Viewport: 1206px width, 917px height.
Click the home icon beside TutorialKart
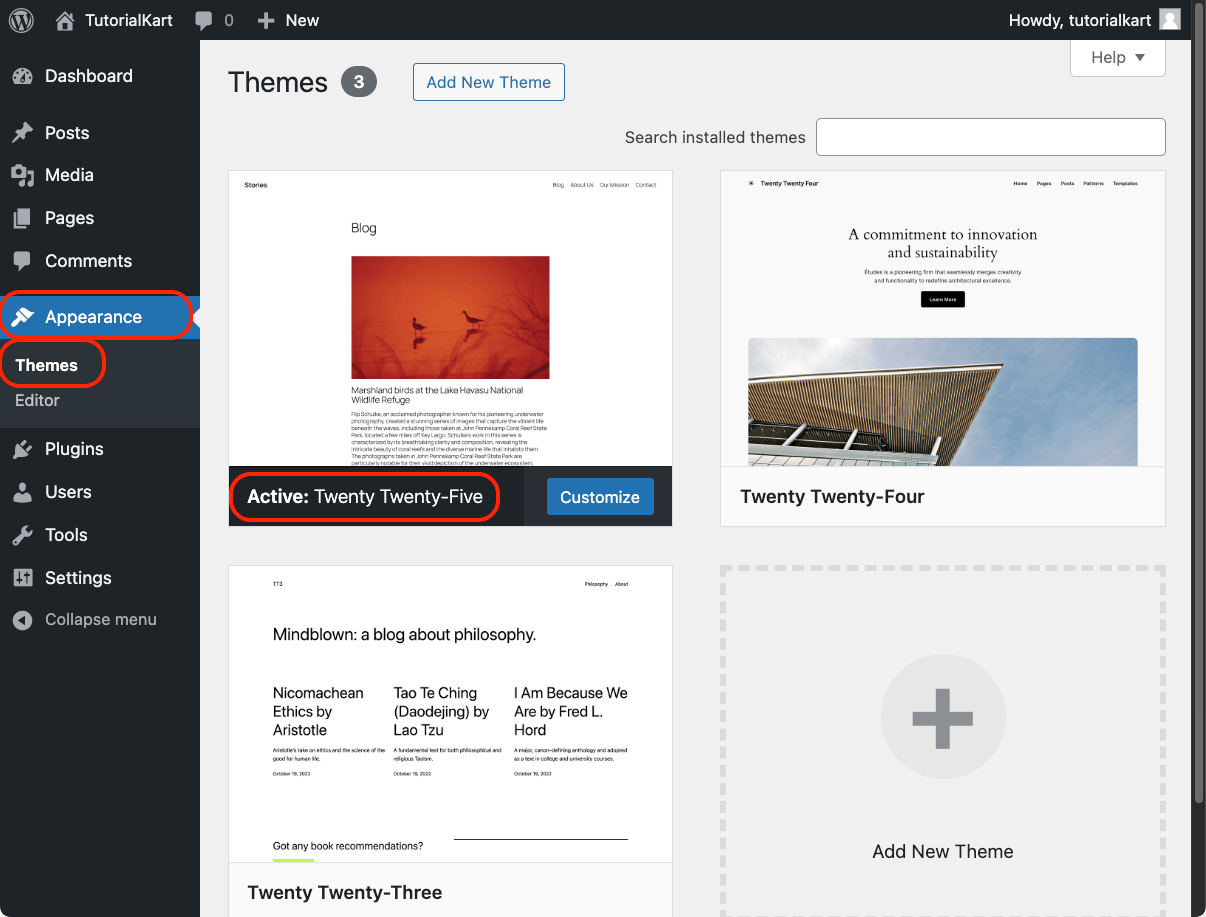click(x=65, y=20)
